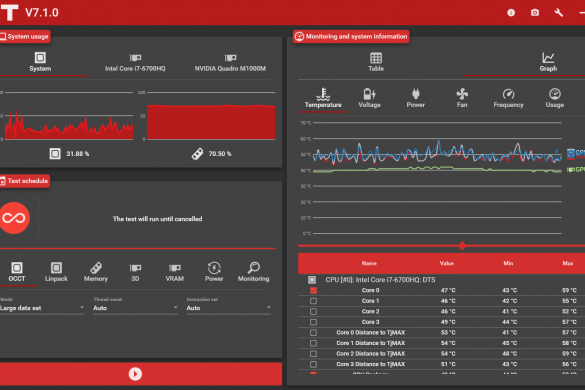Viewport: 585px width, 390px height.
Task: Click the Test schedule panel label
Action: tap(25, 181)
